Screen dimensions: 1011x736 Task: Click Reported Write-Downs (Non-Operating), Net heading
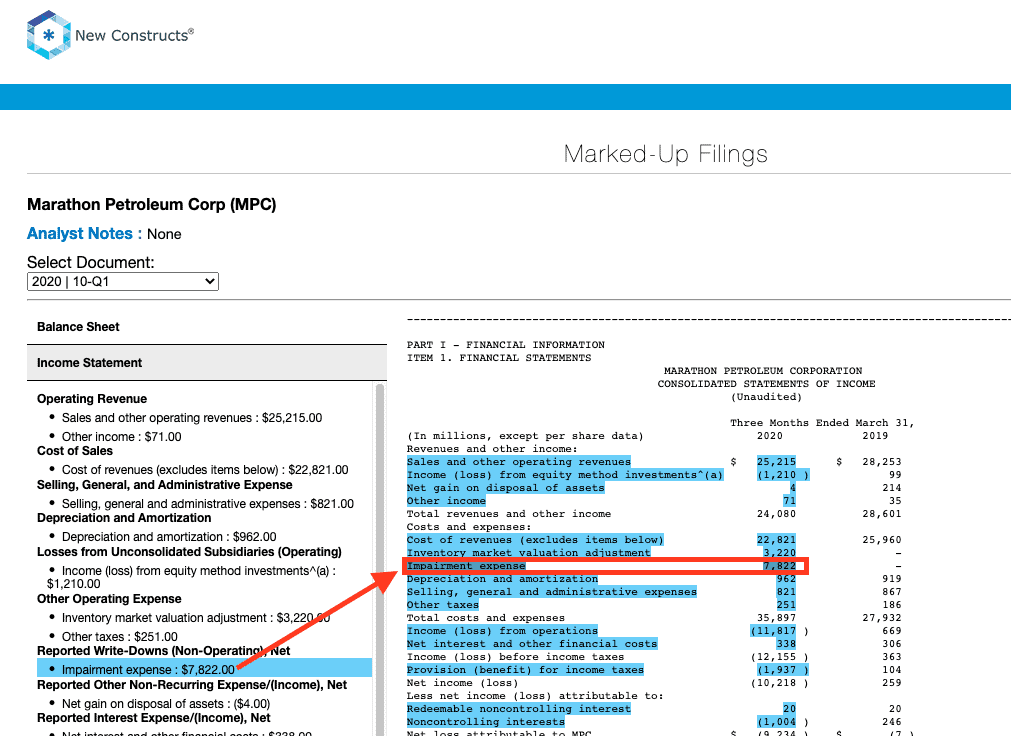coord(163,651)
